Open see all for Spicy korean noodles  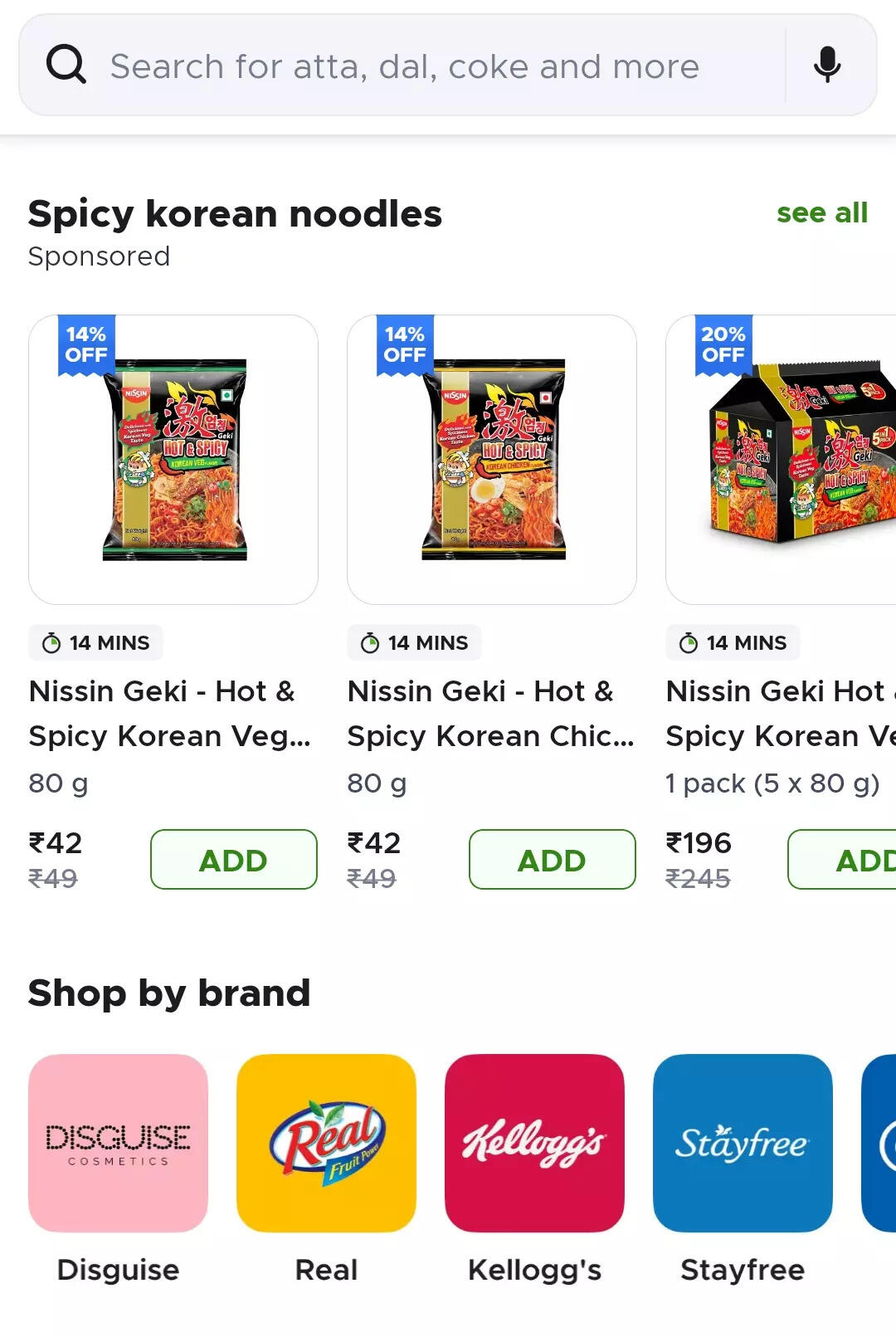pyautogui.click(x=822, y=212)
